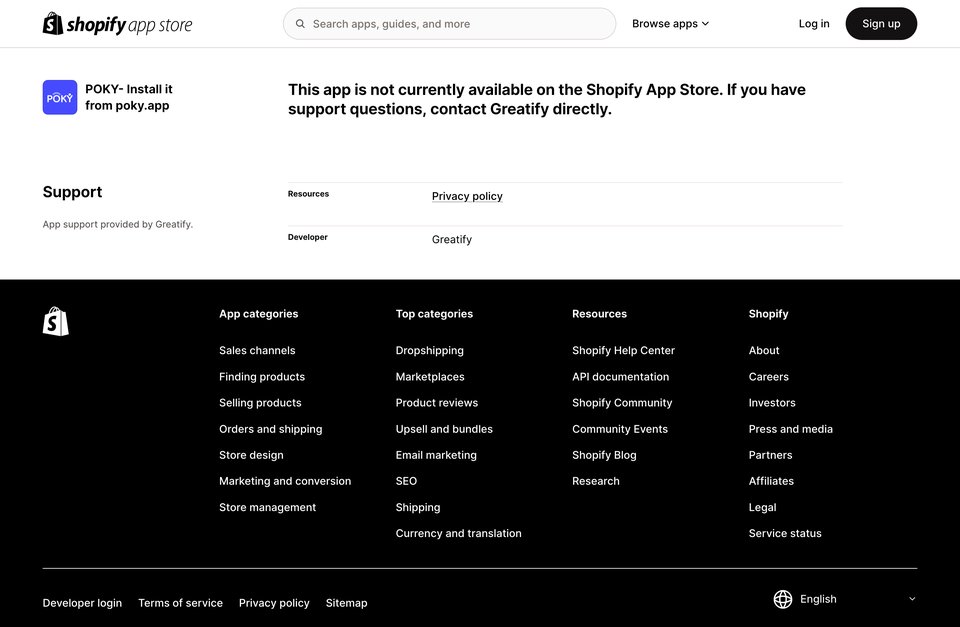Open the Privacy policy resource link
The image size is (960, 627).
pos(467,196)
